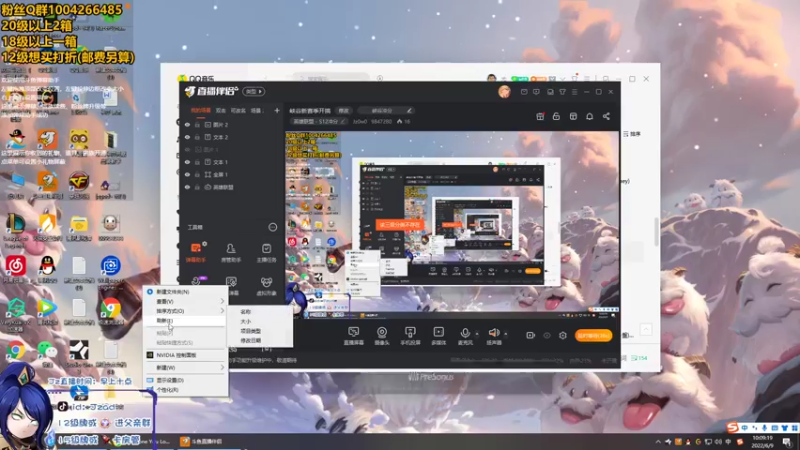This screenshot has height=450, width=800.
Task: Click the 修改 button beside the stream title
Action: tap(344, 110)
